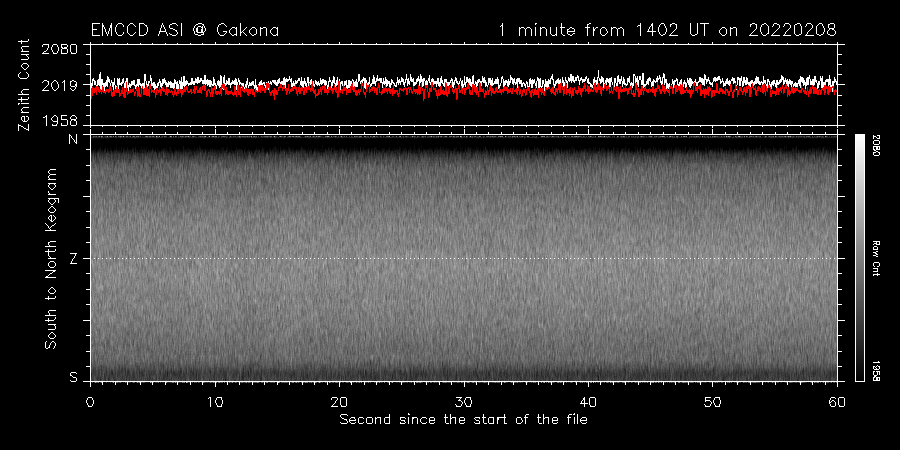Click the 1958 label at the colorbar bottom
900x450 pixels.
[x=876, y=371]
